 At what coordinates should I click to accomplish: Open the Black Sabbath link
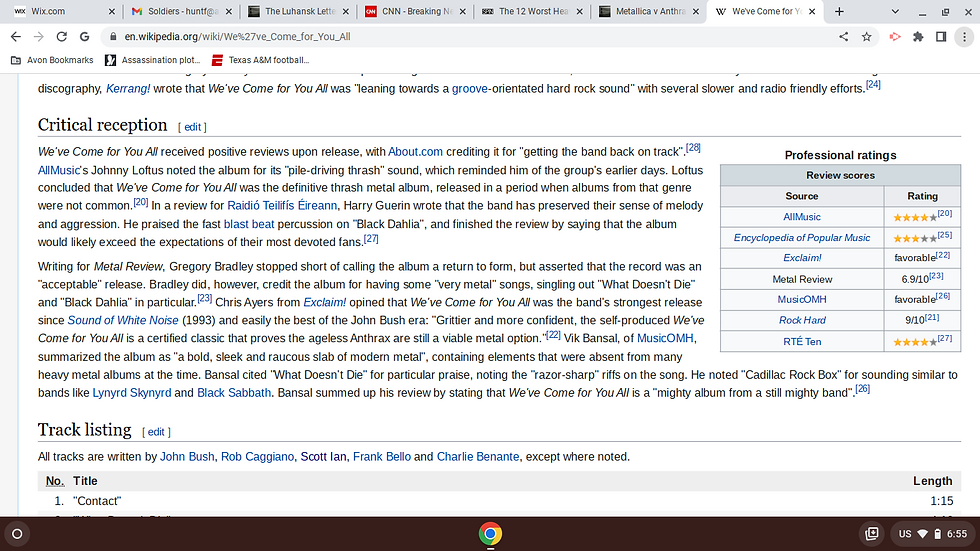pos(234,393)
